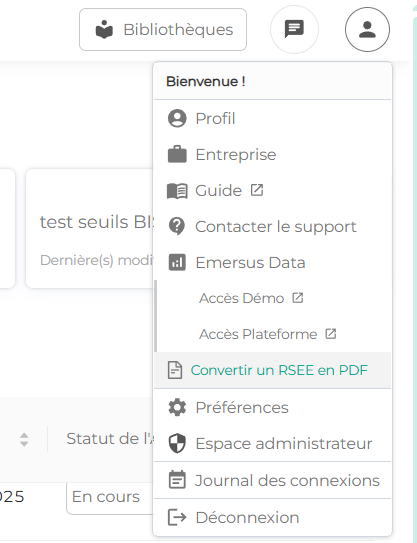Click the support question mark icon
This screenshot has height=543, width=417.
coord(177,226)
